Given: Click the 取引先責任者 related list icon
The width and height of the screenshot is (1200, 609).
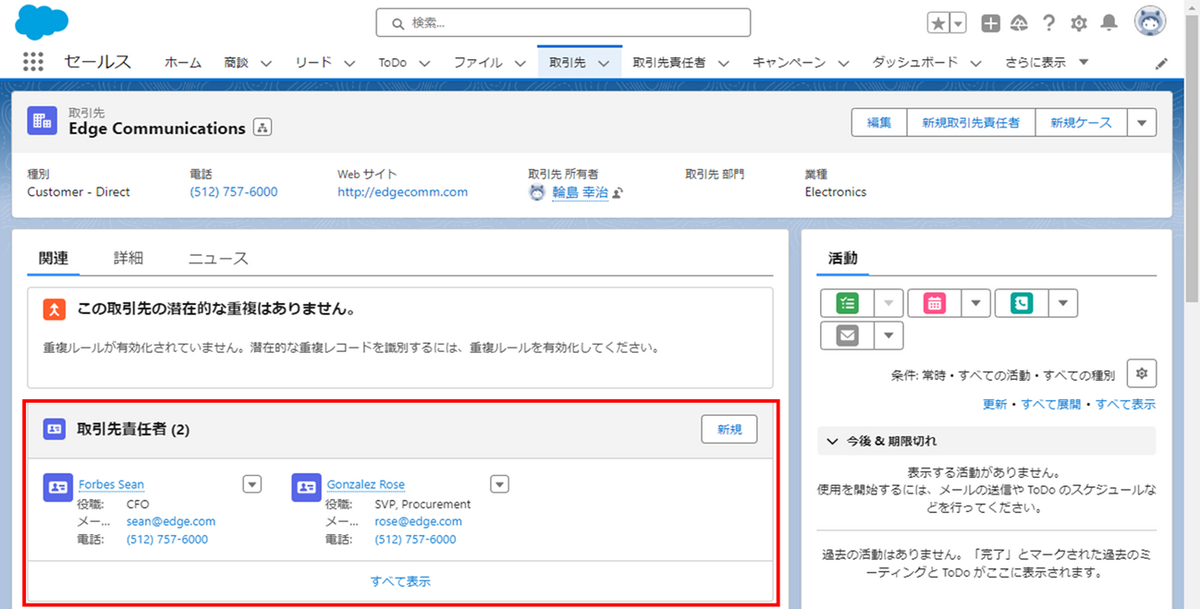Looking at the screenshot, I should (x=54, y=429).
